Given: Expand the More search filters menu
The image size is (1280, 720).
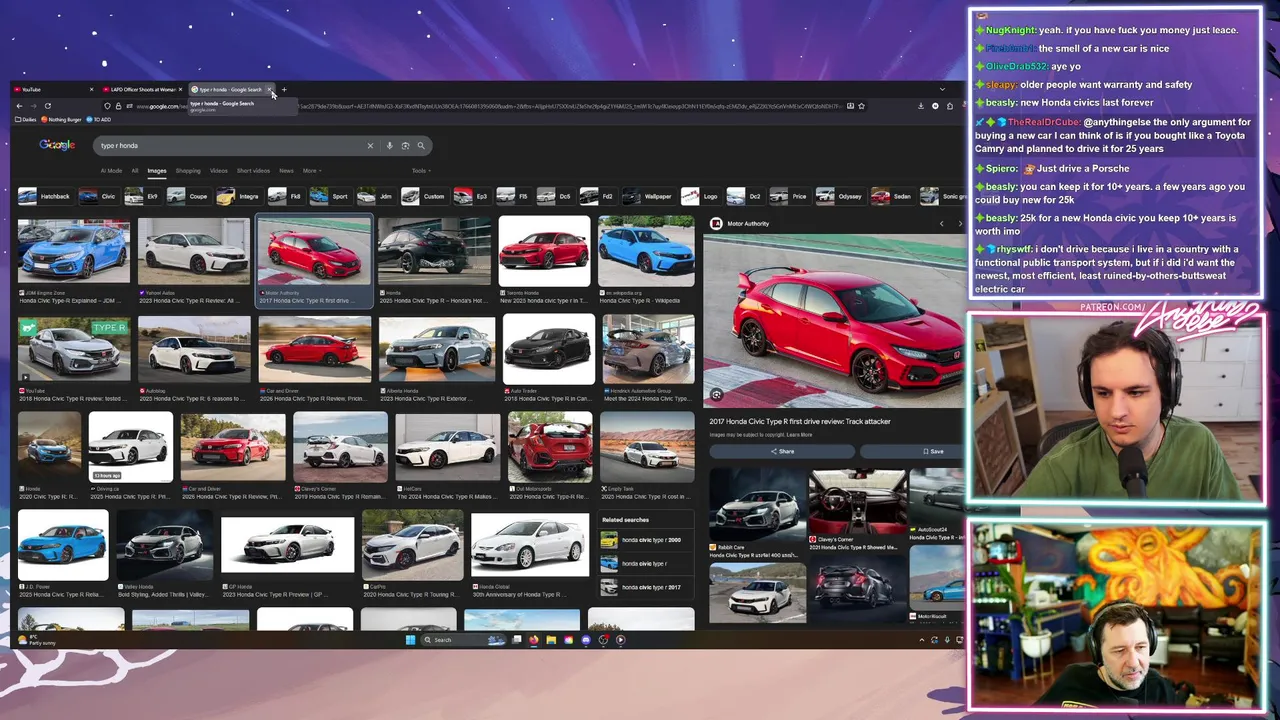Looking at the screenshot, I should pyautogui.click(x=312, y=171).
